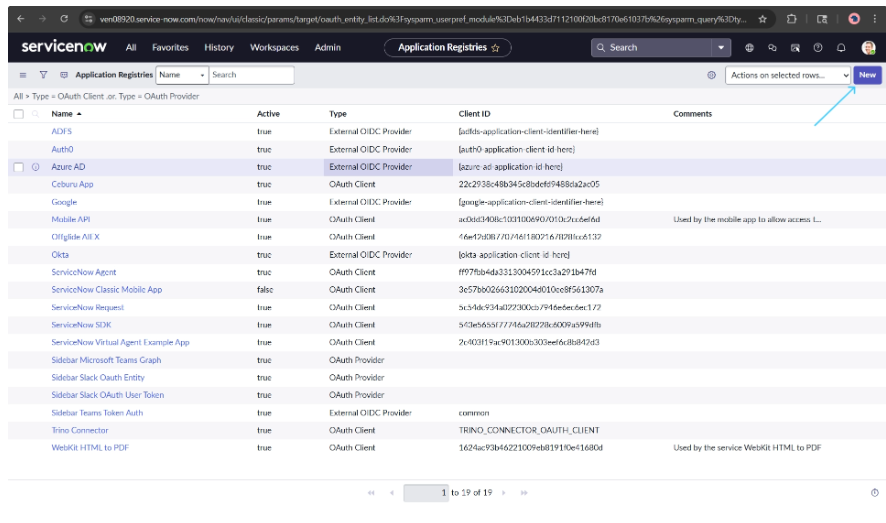The height and width of the screenshot is (523, 886).
Task: Go forward in the browser
Action: [x=42, y=19]
